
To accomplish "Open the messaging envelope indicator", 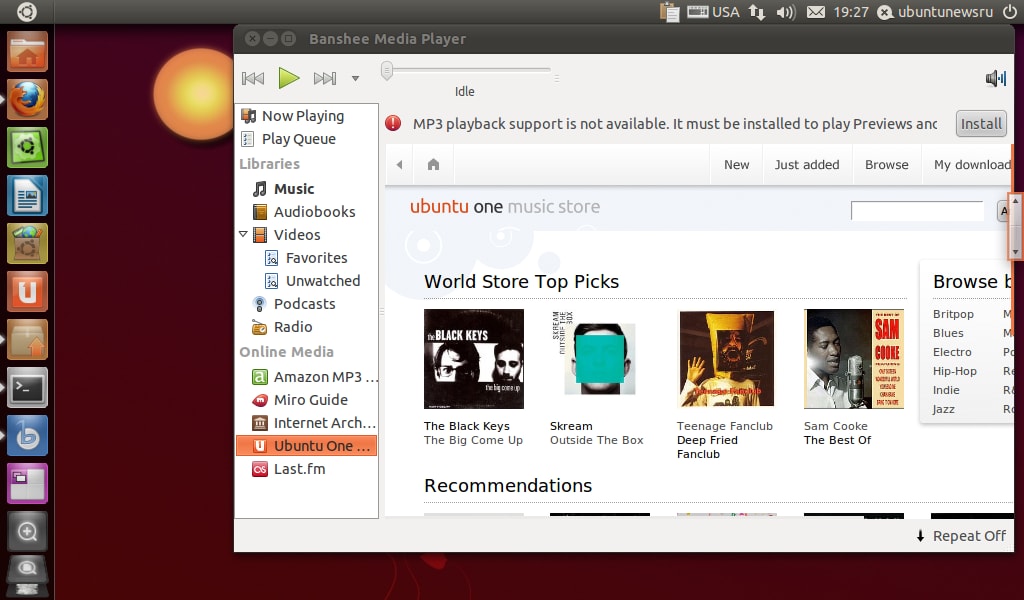I will [x=816, y=12].
